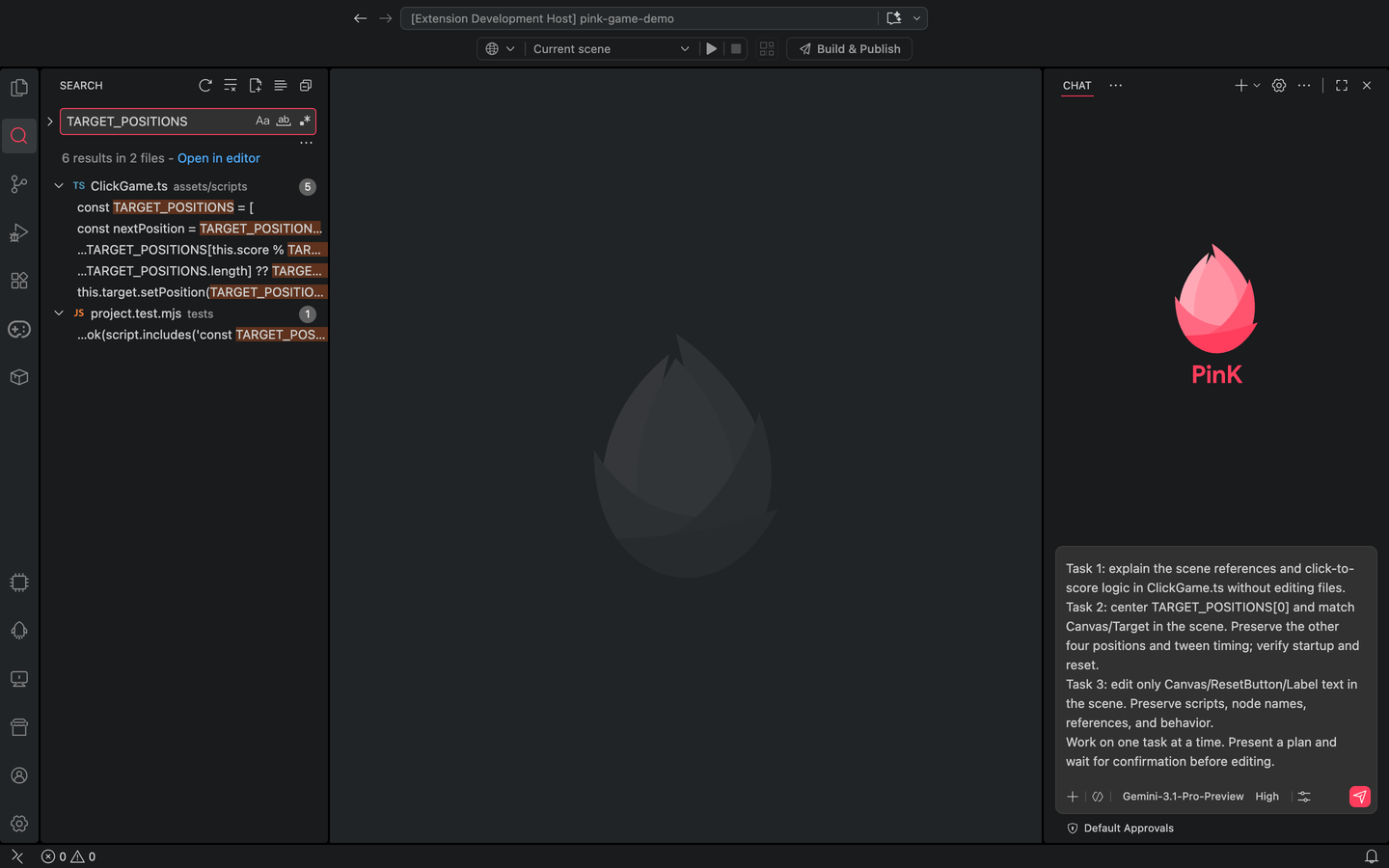
Task: Open chat settings gear in the Chat panel
Action: coord(1279,86)
